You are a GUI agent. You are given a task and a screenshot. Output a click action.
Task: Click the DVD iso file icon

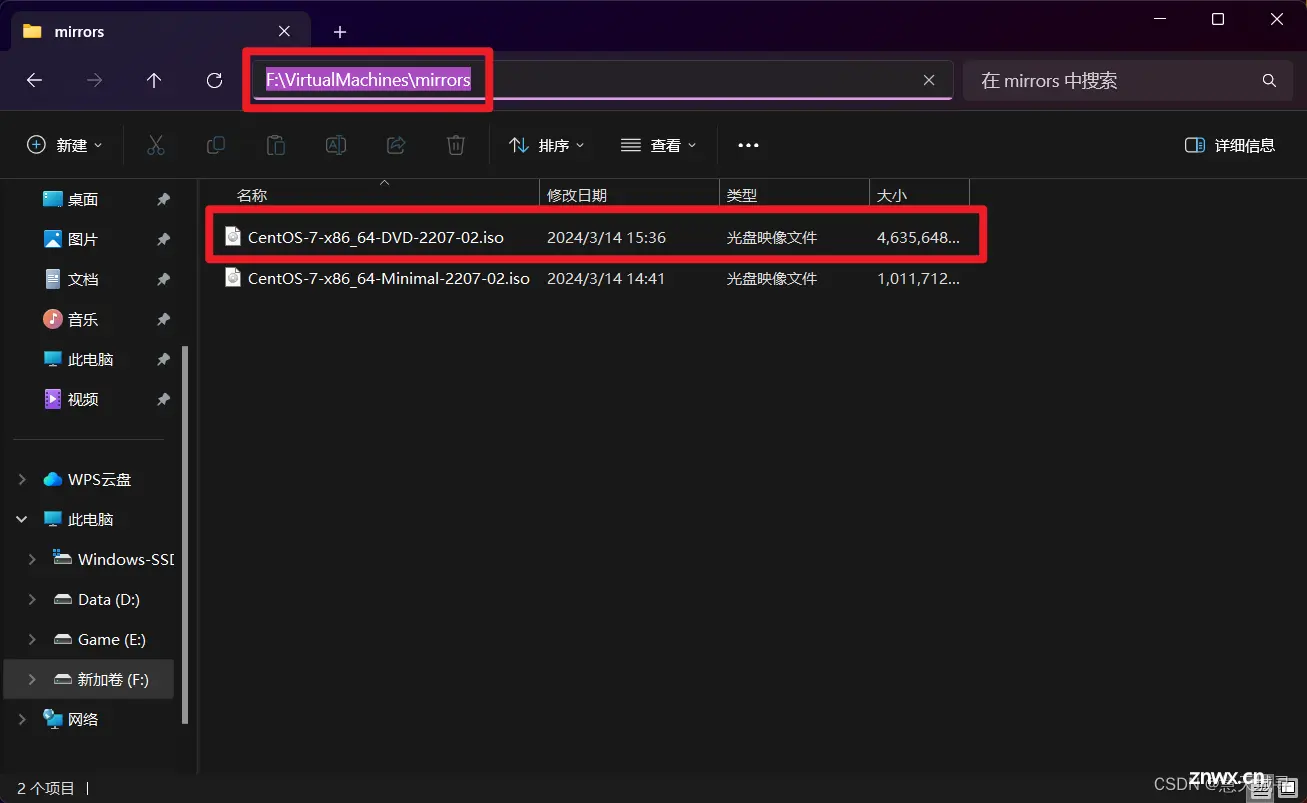233,236
